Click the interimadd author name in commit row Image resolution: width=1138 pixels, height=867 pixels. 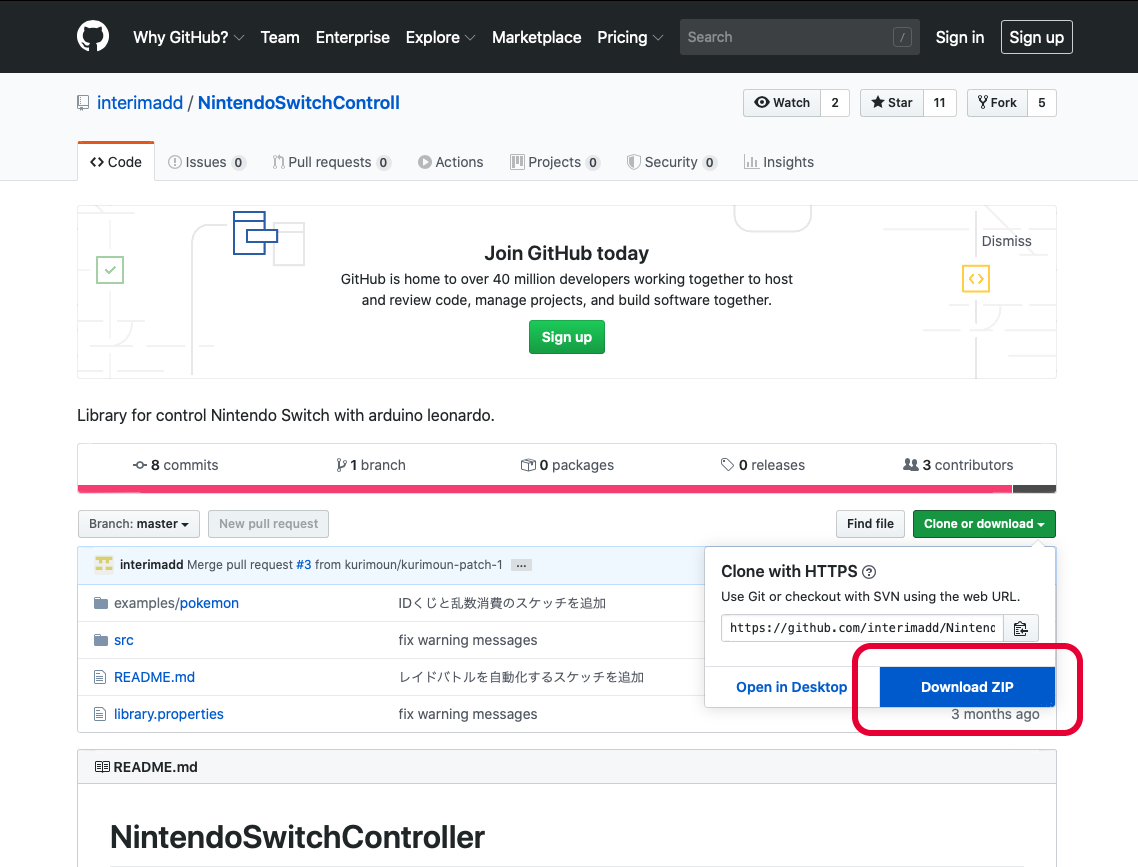[x=152, y=564]
